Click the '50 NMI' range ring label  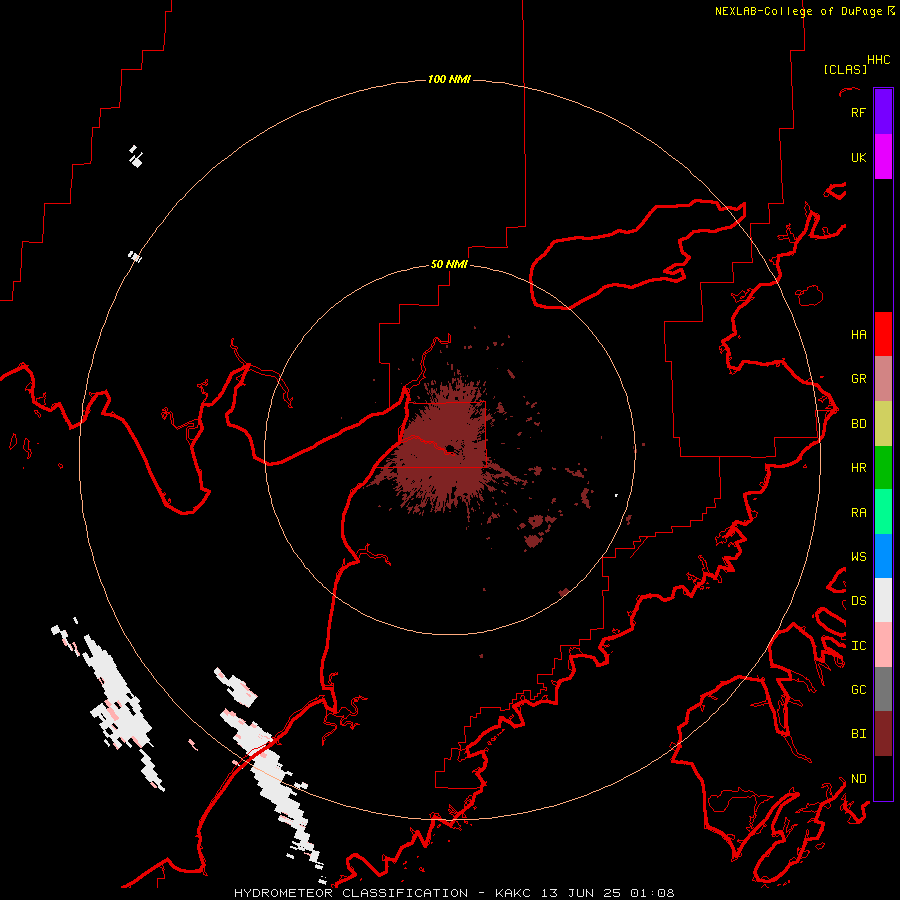[x=449, y=264]
